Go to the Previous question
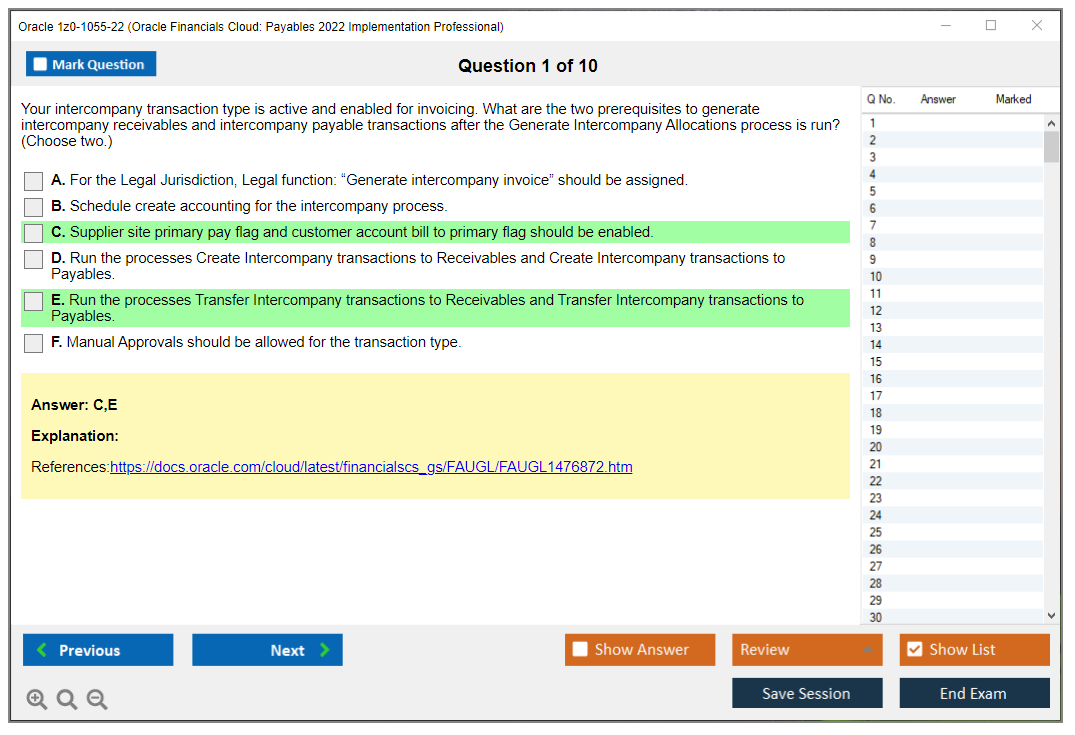 tap(98, 650)
